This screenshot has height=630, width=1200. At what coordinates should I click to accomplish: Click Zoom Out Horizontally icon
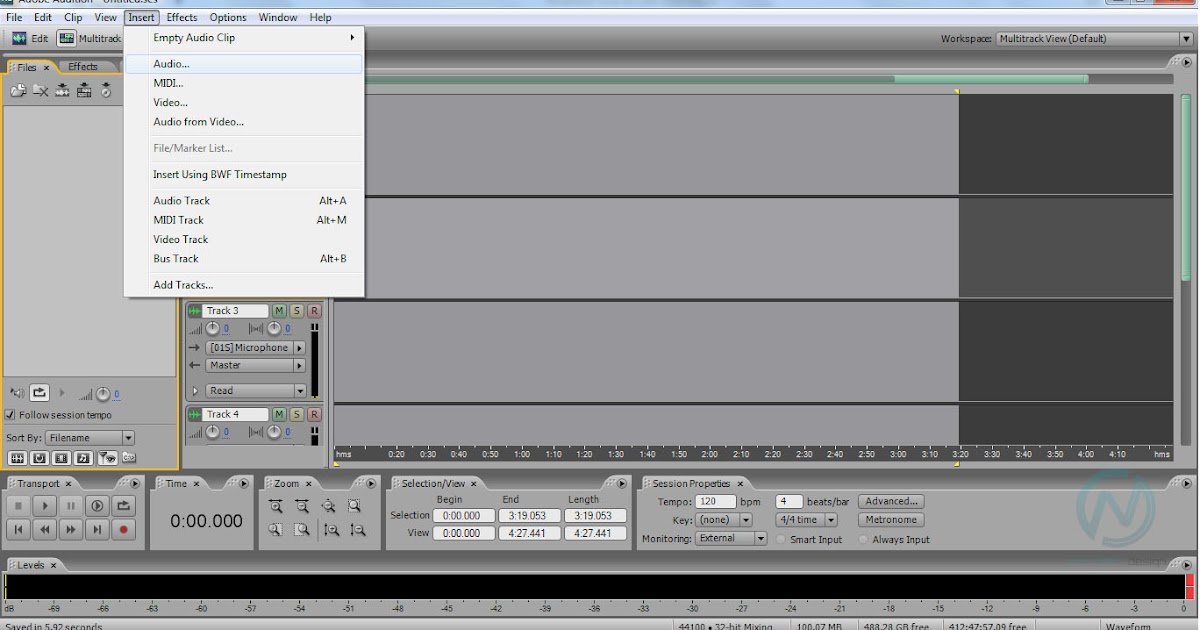click(302, 506)
